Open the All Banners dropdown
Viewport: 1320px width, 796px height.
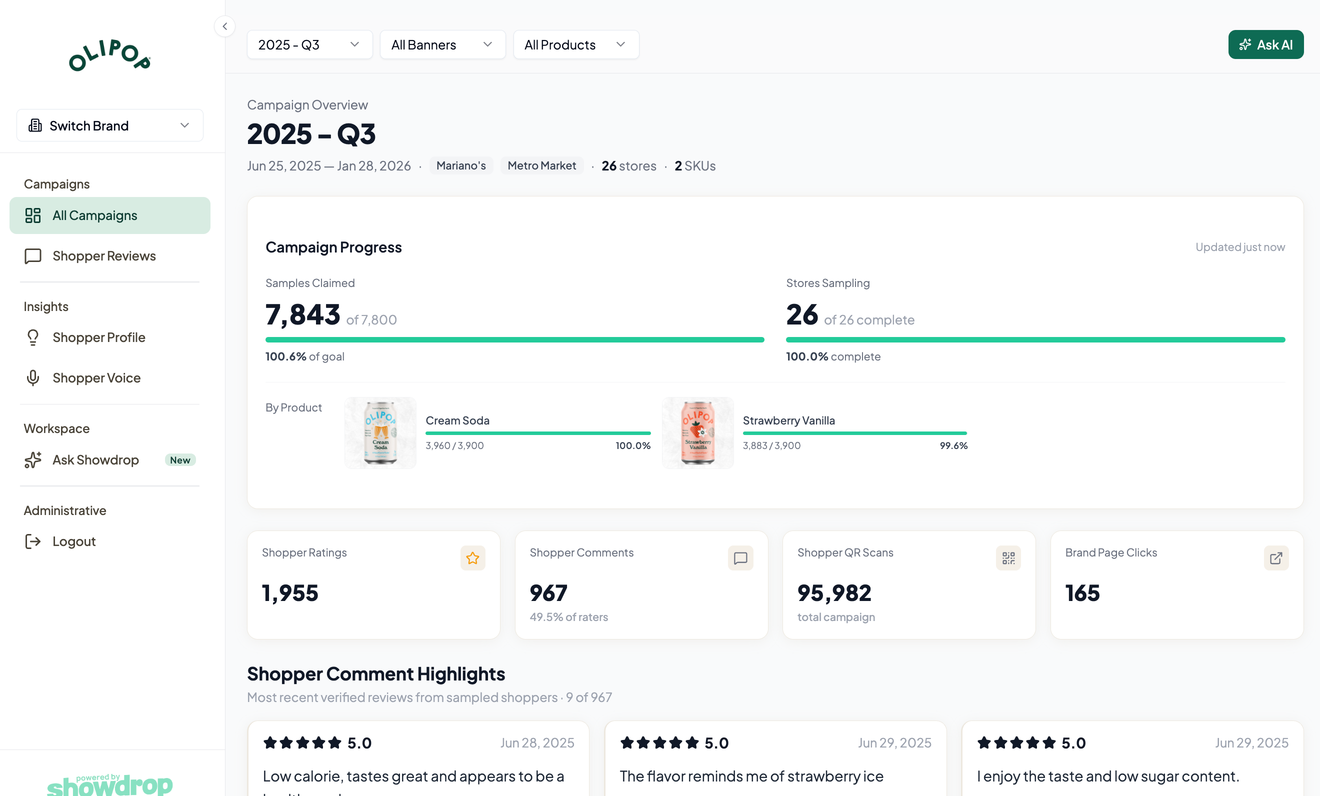click(443, 45)
